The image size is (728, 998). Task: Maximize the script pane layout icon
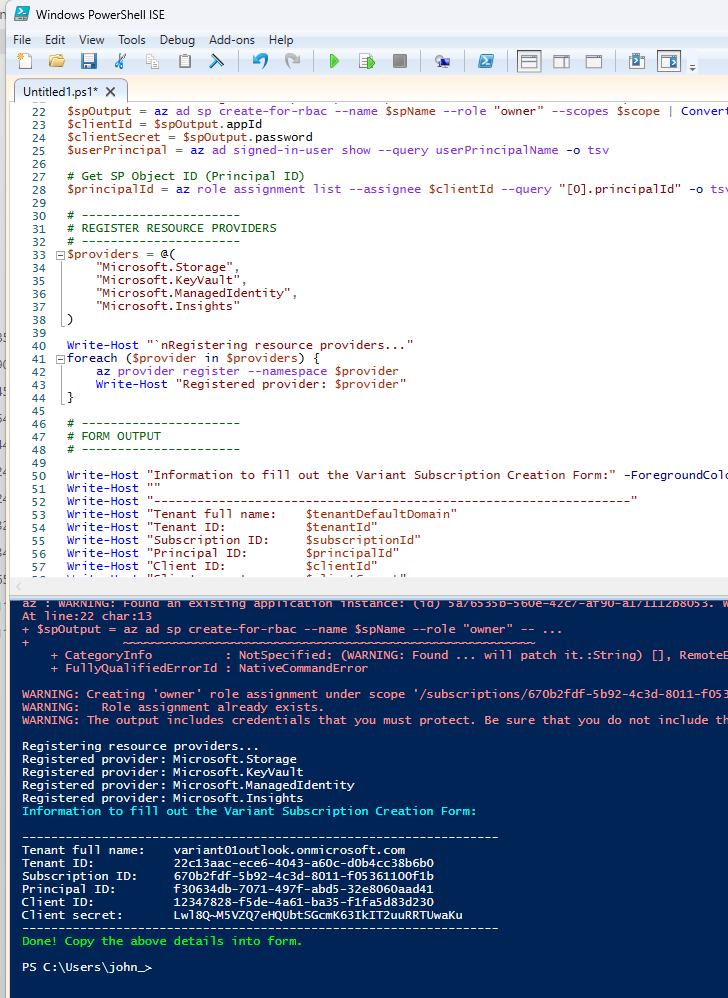pos(594,61)
